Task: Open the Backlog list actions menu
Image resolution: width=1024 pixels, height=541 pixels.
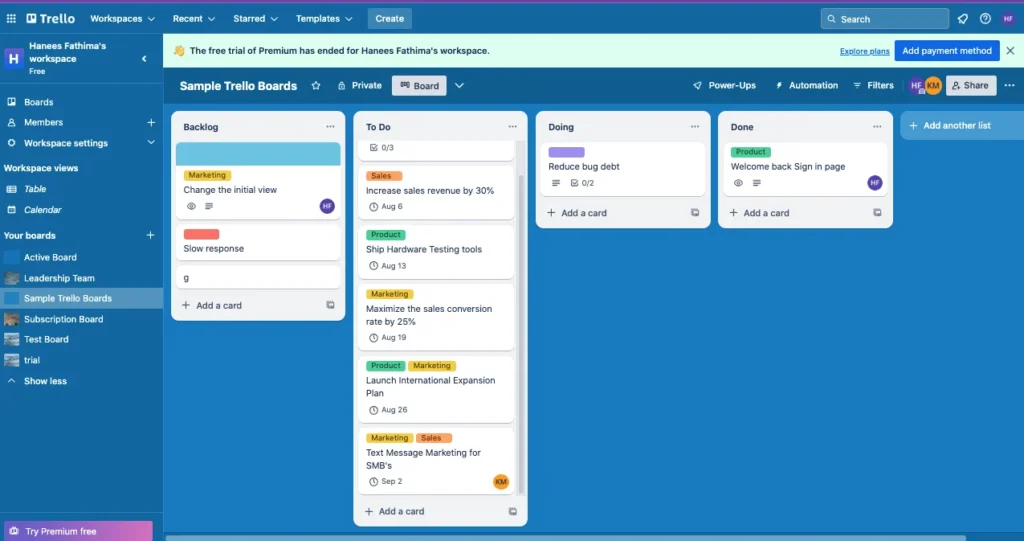Action: coord(330,127)
